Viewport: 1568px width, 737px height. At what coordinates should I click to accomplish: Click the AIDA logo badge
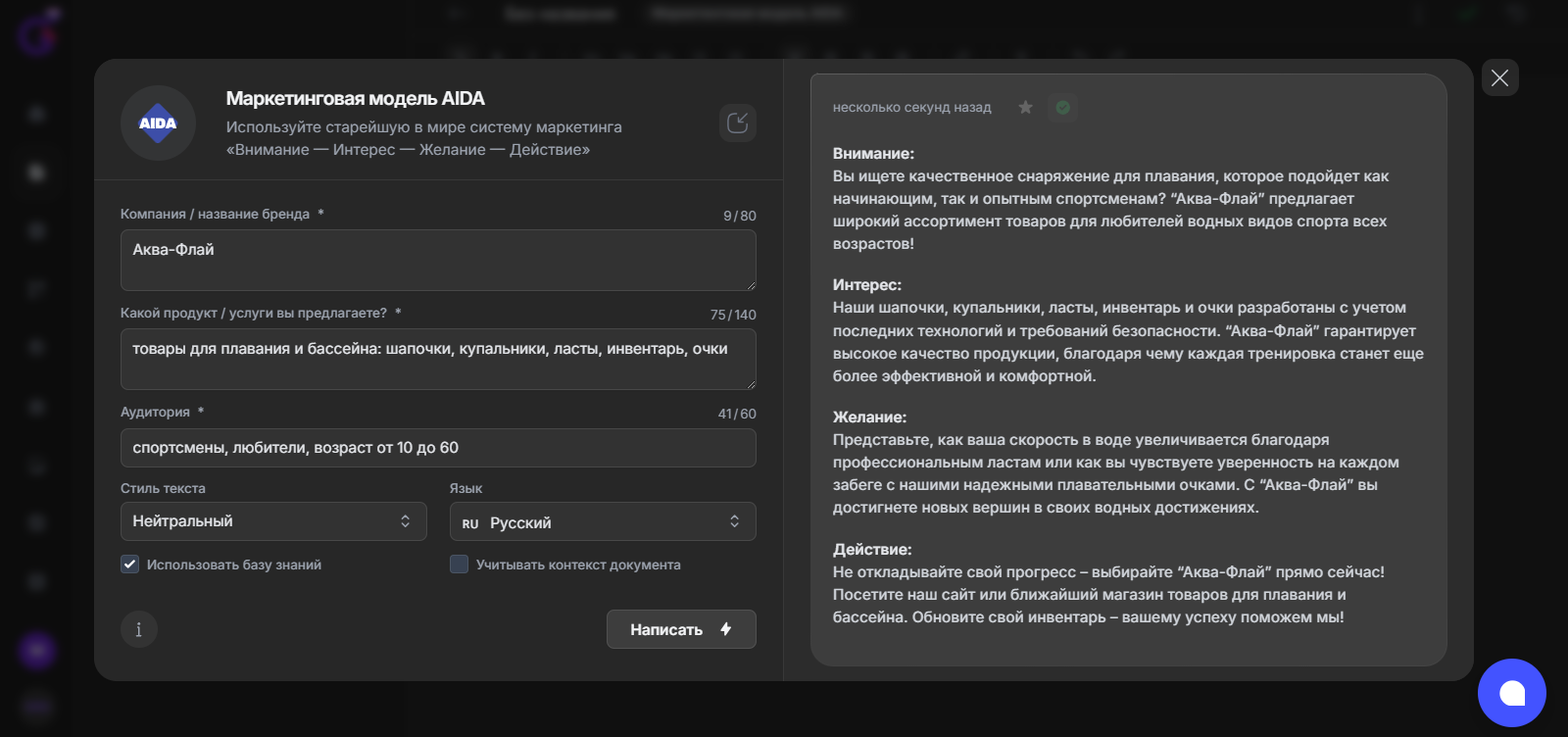click(x=158, y=123)
